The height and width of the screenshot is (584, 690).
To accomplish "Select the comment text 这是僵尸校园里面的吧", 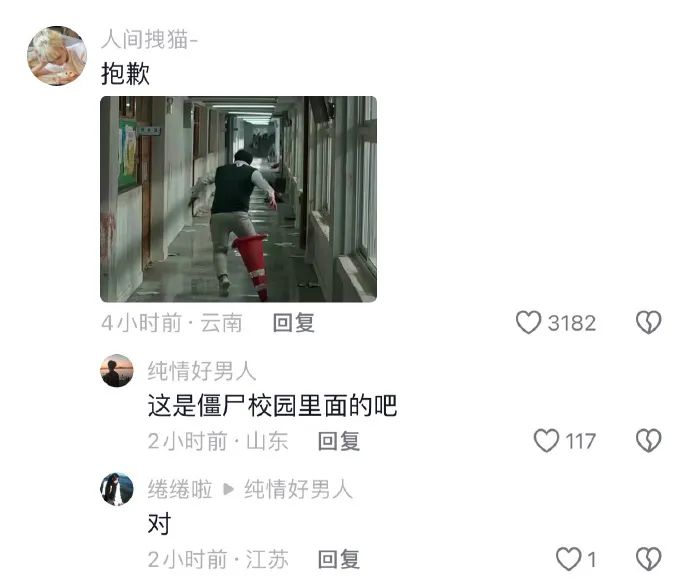I will coord(272,405).
